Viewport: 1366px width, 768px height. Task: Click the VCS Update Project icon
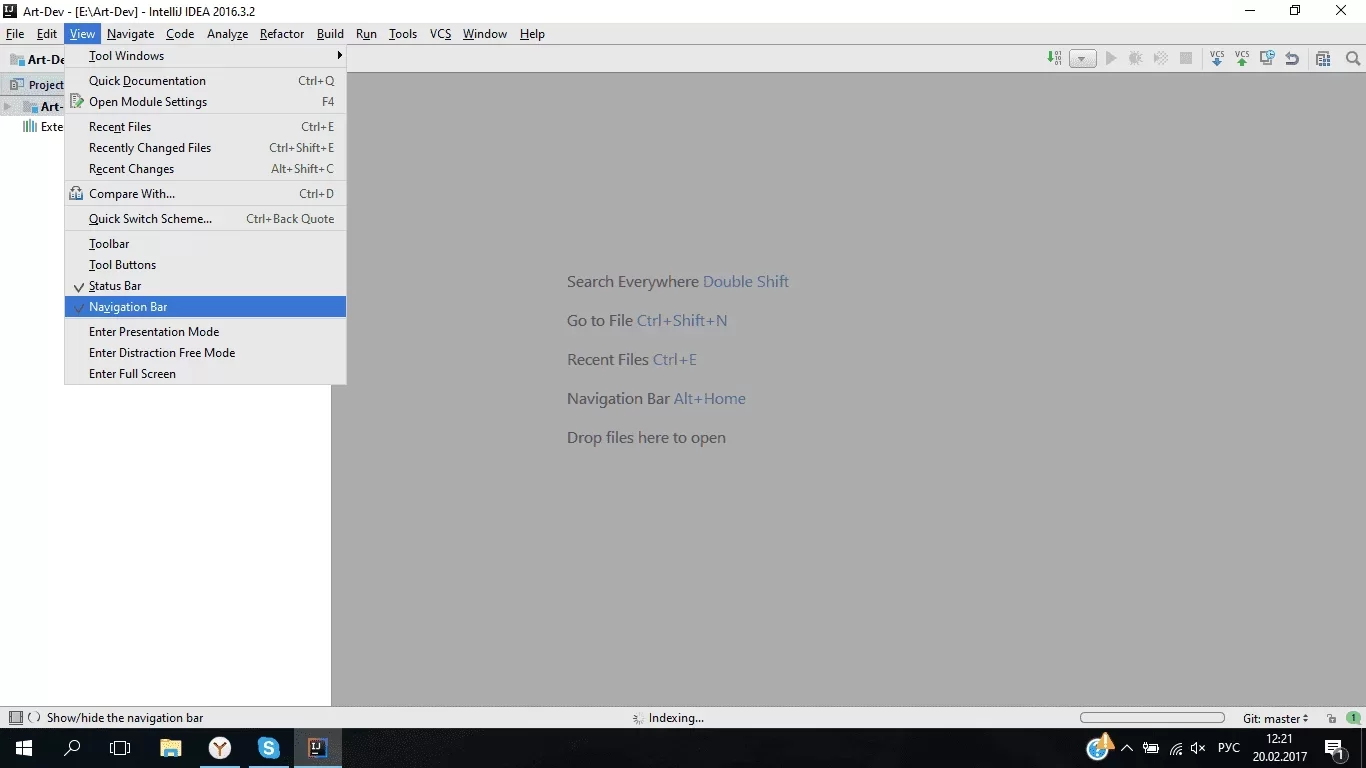(1217, 59)
